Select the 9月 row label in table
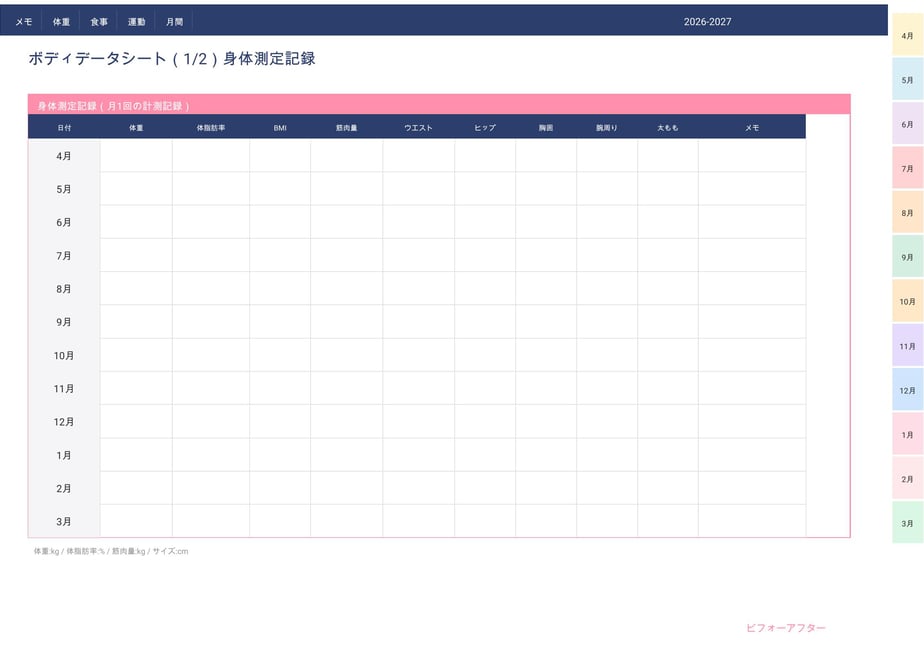Screen dimensions: 924x660 pyautogui.click(x=64, y=322)
